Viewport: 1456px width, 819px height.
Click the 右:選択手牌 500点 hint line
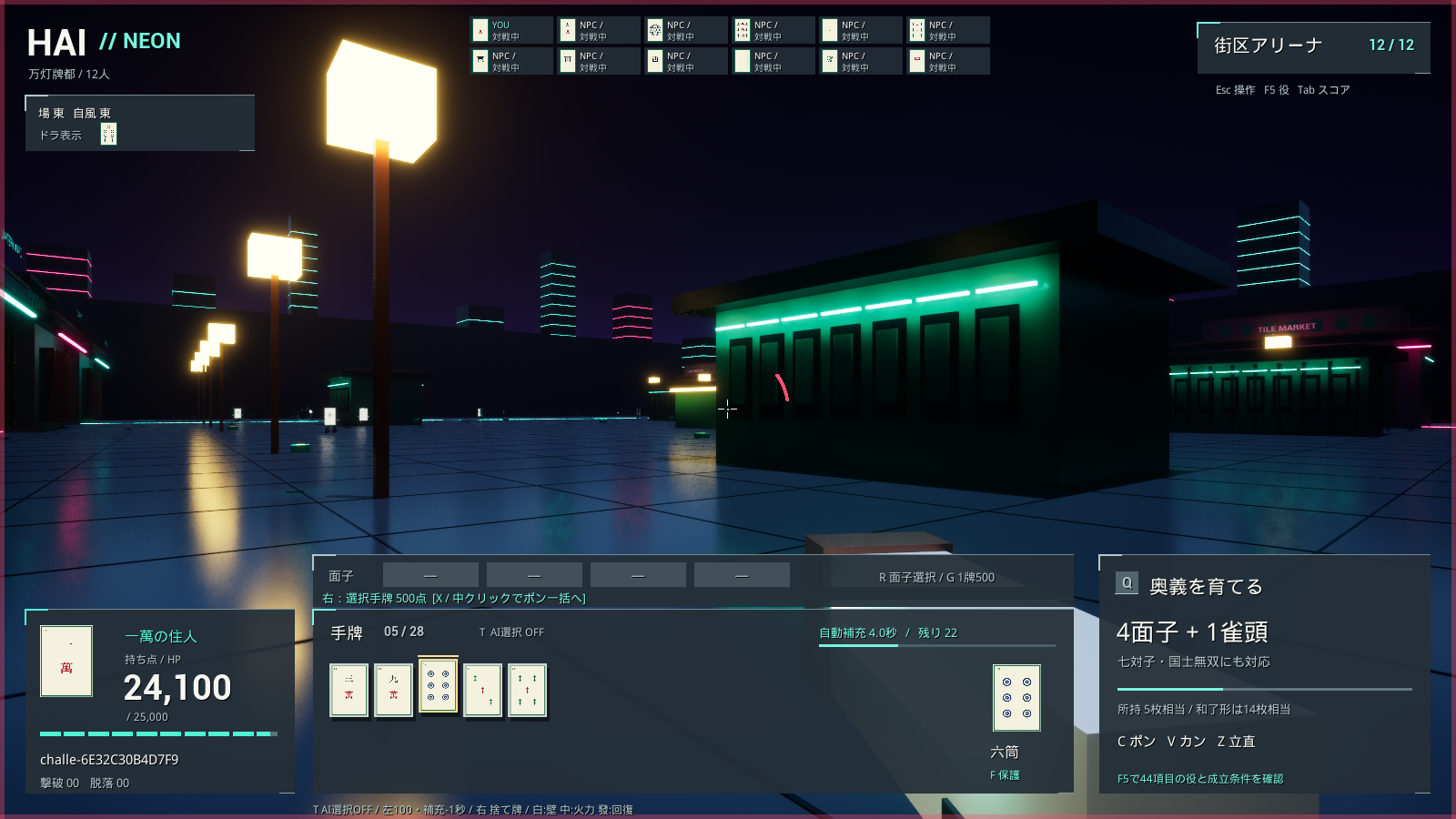pos(454,598)
